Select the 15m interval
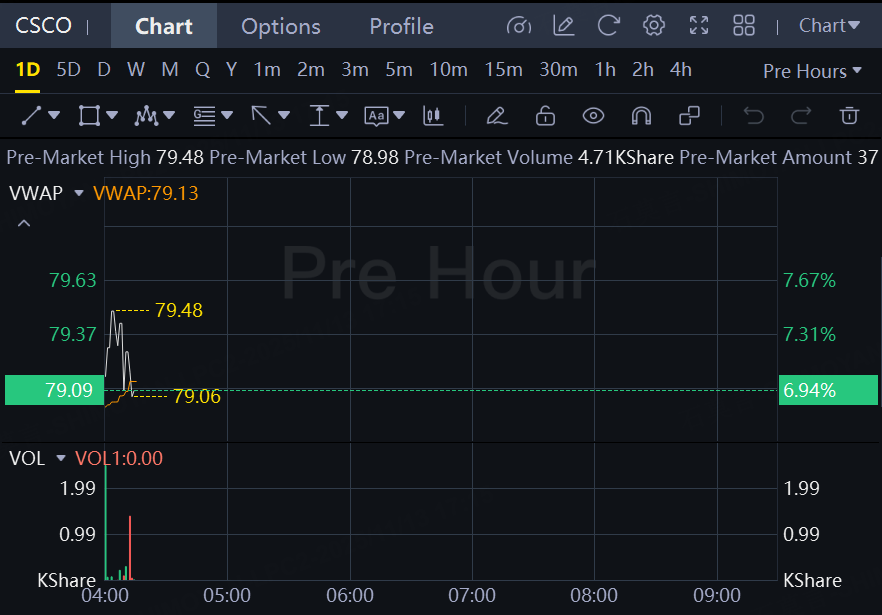Viewport: 882px width, 615px height. coord(503,70)
